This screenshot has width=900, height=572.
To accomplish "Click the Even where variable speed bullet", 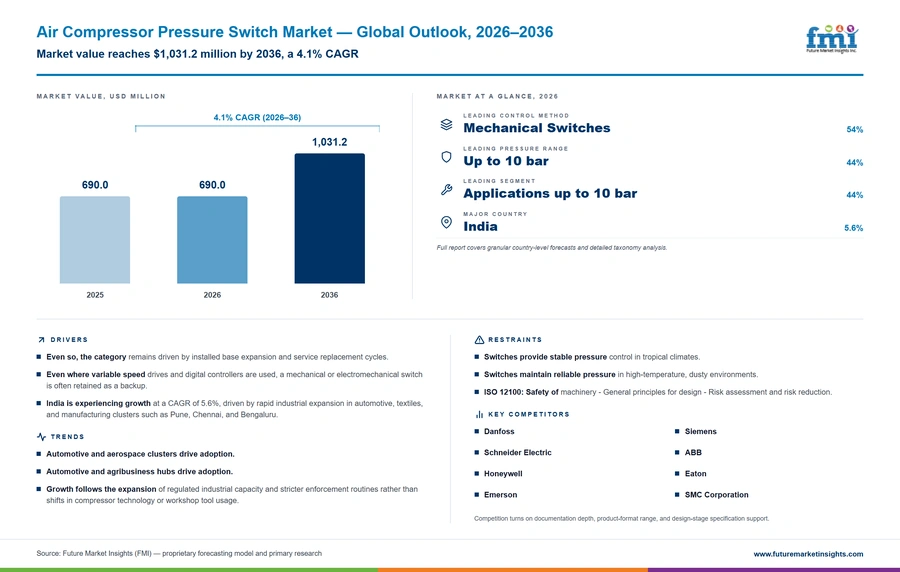I will (x=234, y=380).
